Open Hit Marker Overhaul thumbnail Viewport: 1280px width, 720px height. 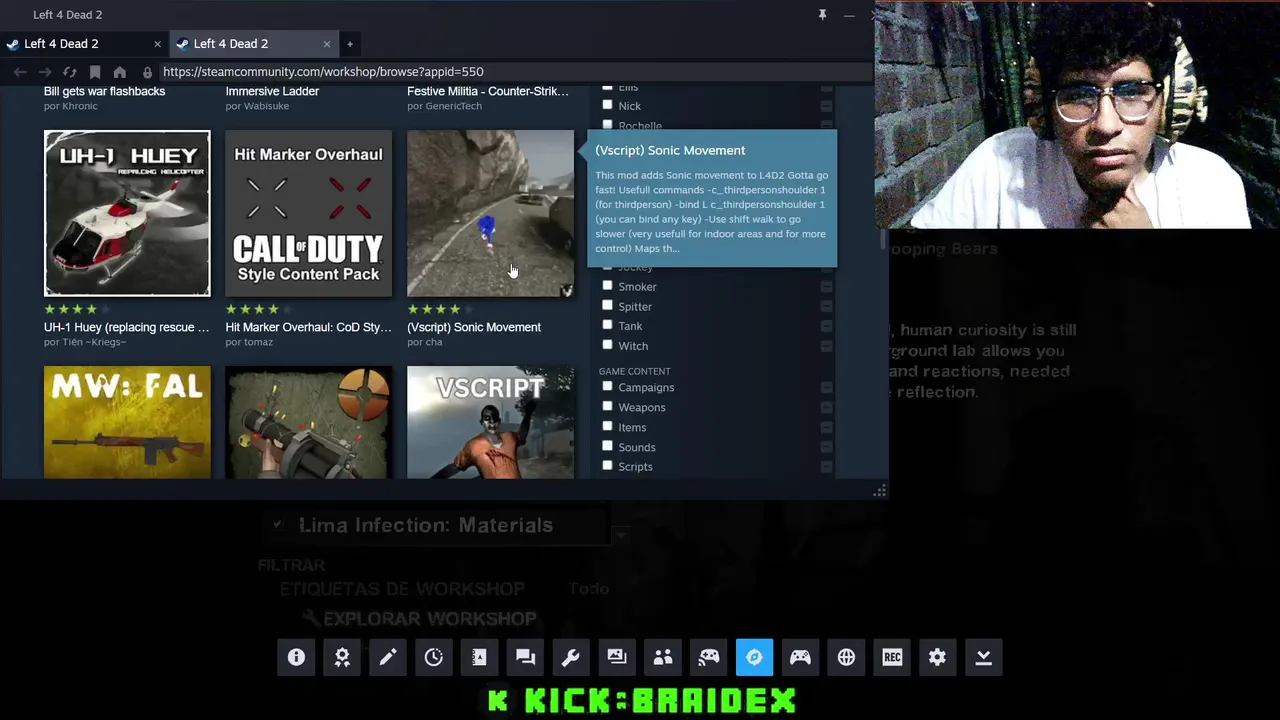[308, 213]
